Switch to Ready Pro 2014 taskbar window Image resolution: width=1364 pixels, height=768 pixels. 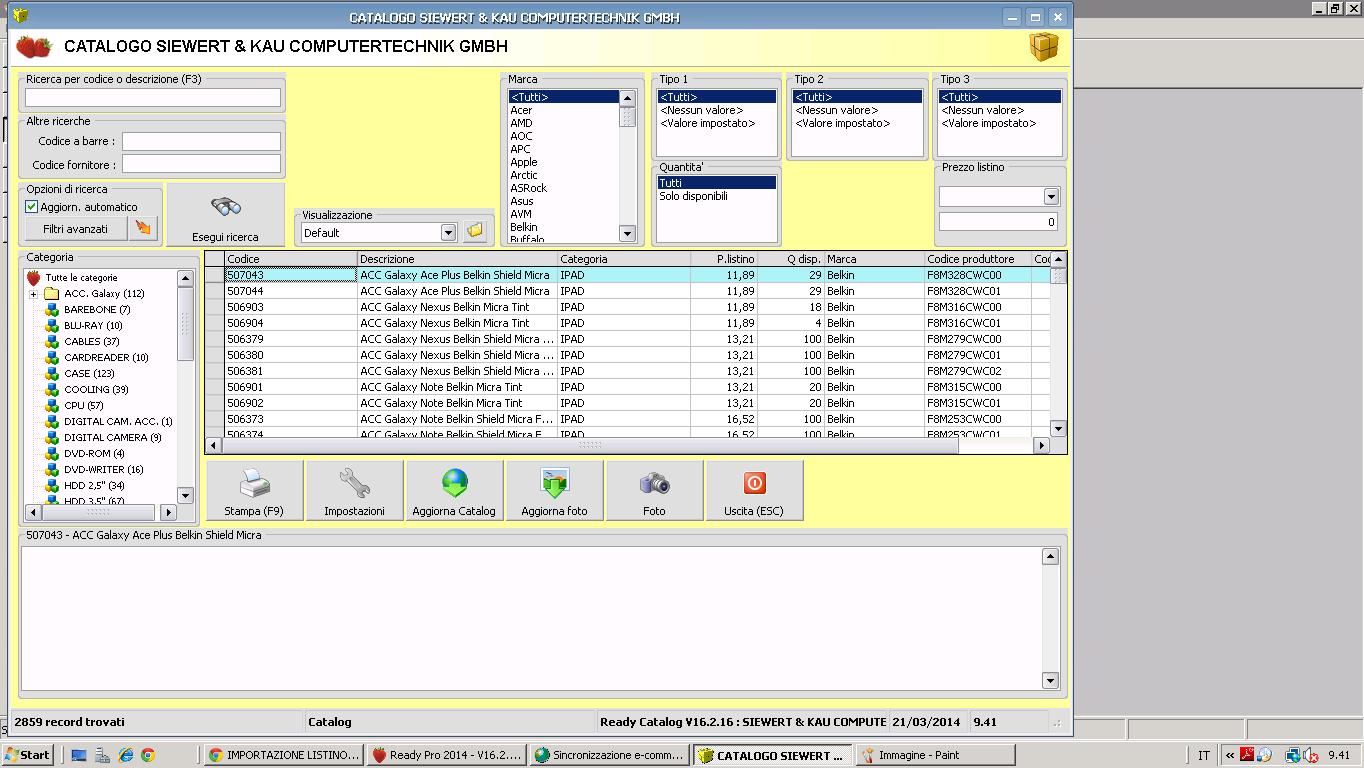tap(446, 755)
